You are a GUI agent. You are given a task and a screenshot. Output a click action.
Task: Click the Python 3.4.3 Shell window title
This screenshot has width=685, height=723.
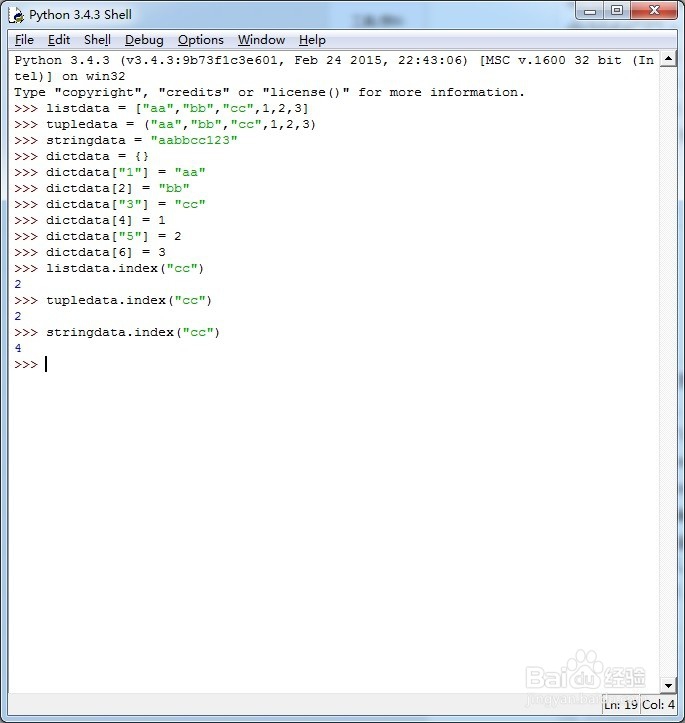point(80,15)
